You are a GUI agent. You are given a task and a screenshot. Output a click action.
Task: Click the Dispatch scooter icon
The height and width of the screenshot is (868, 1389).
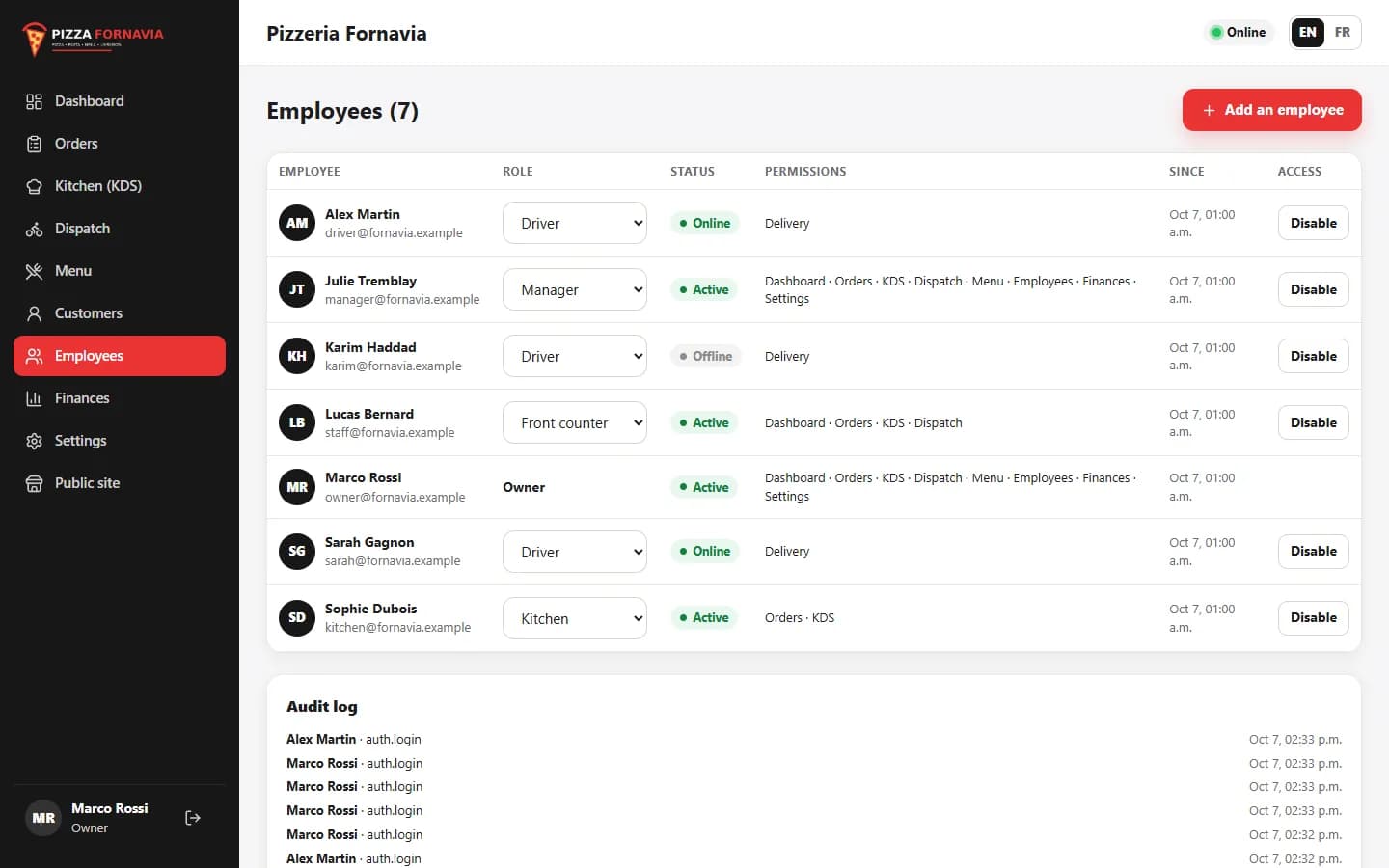pos(34,229)
